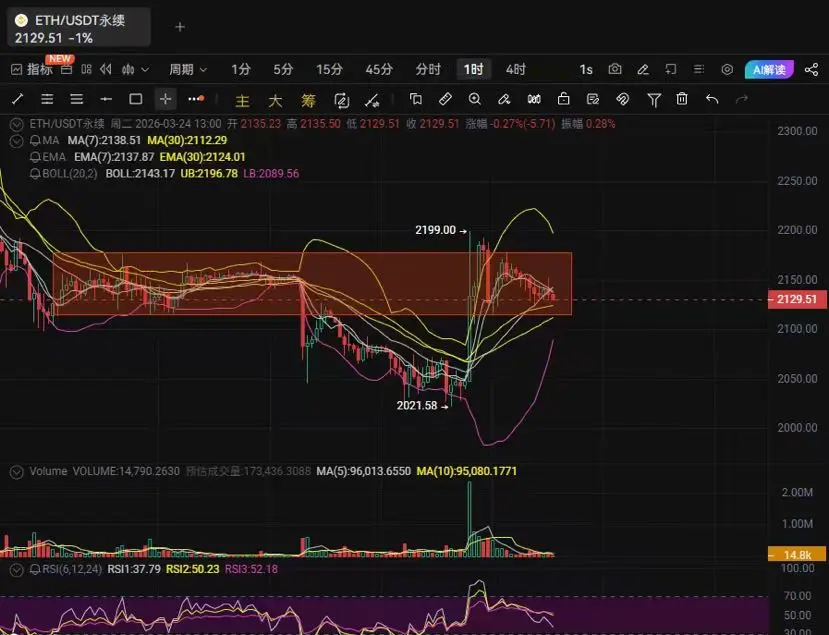
Task: Open the 指标 indicators panel
Action: 32,69
